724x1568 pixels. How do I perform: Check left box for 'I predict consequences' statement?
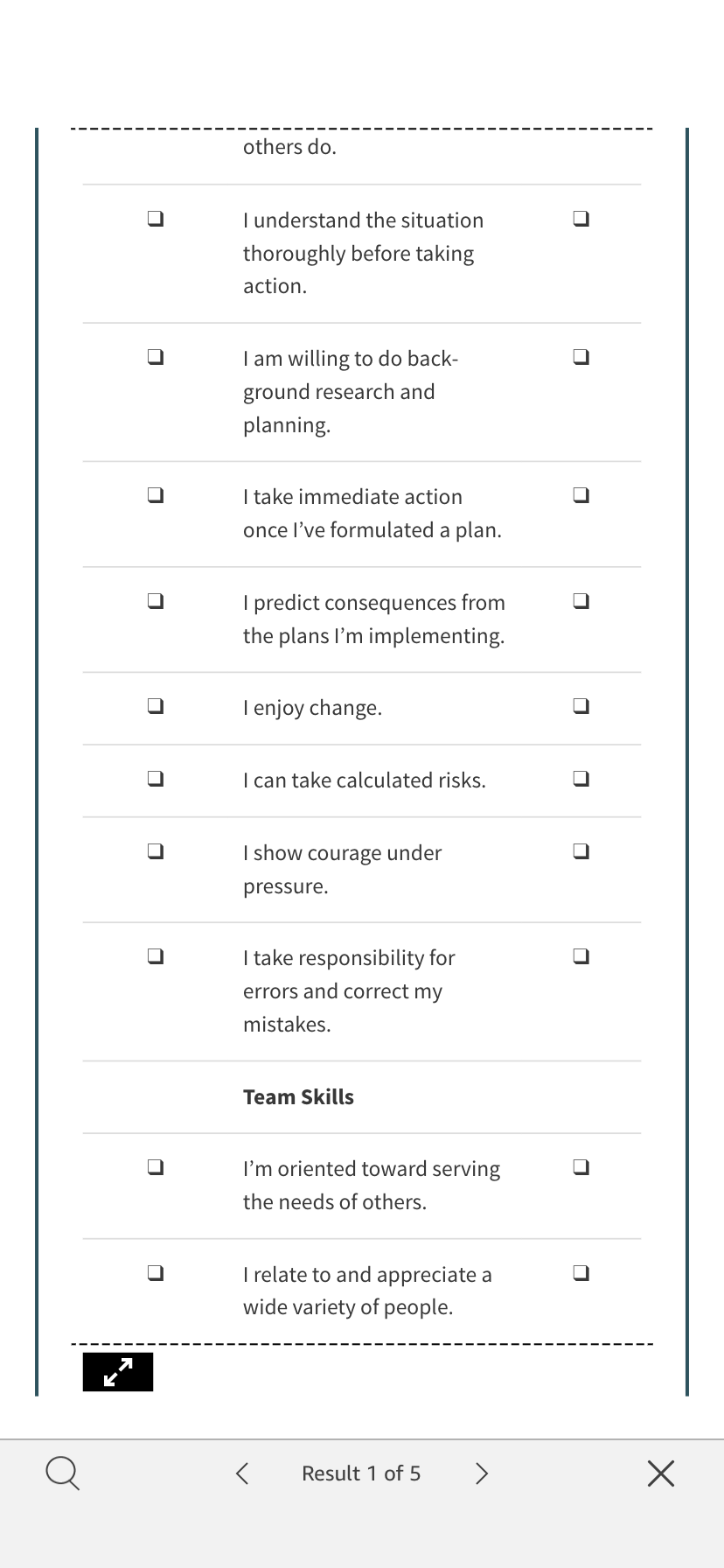156,601
